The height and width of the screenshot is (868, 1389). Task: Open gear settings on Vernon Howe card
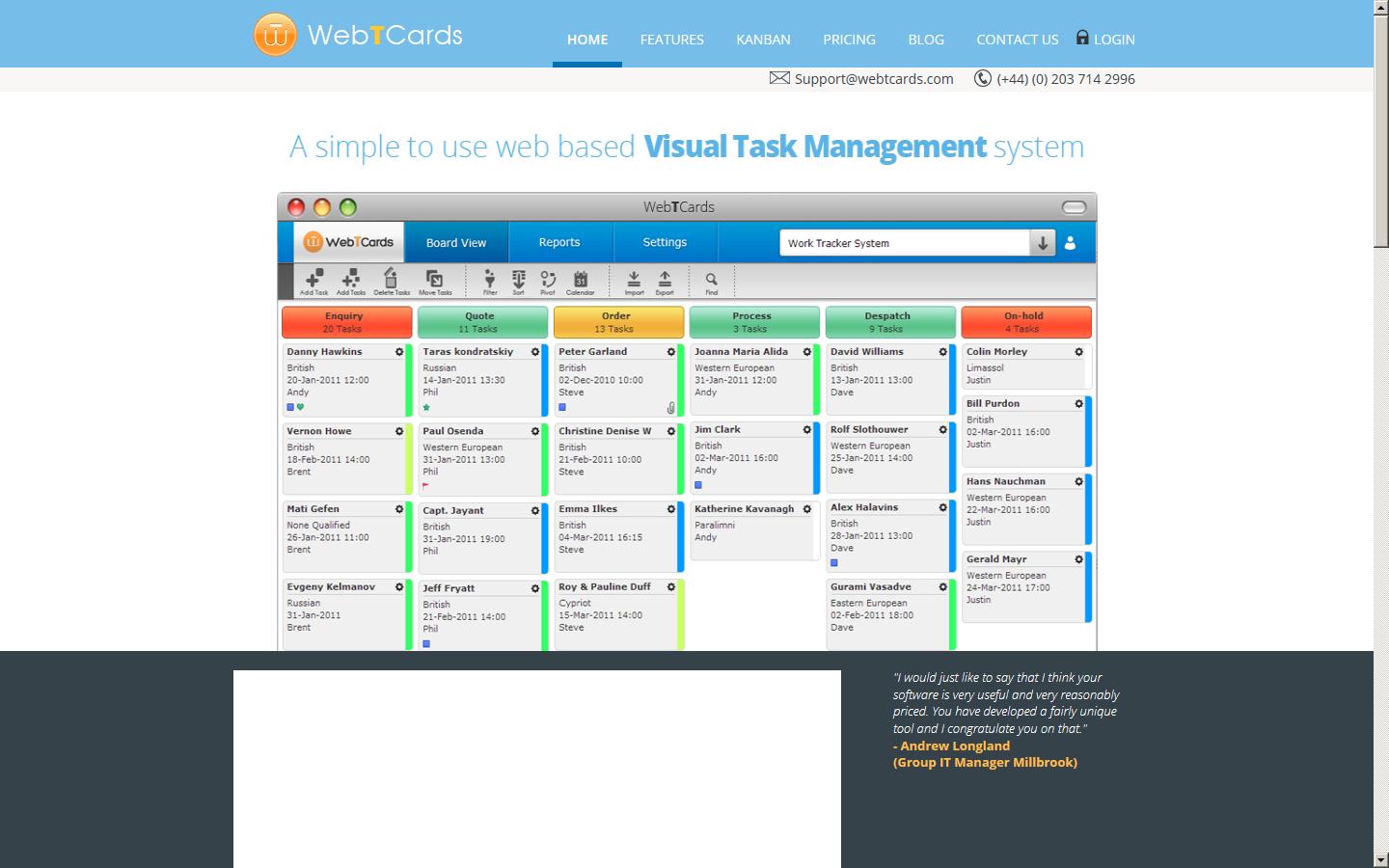point(399,431)
